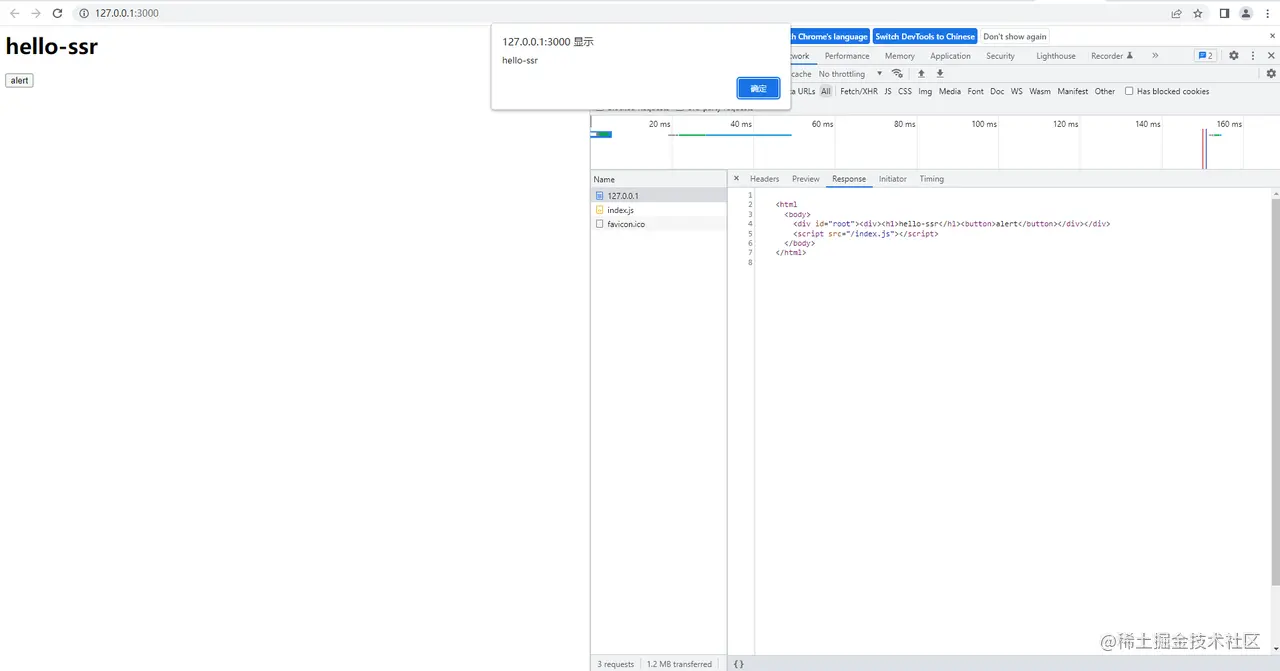The image size is (1280, 671).
Task: Switch to the Security tab
Action: pos(1000,56)
